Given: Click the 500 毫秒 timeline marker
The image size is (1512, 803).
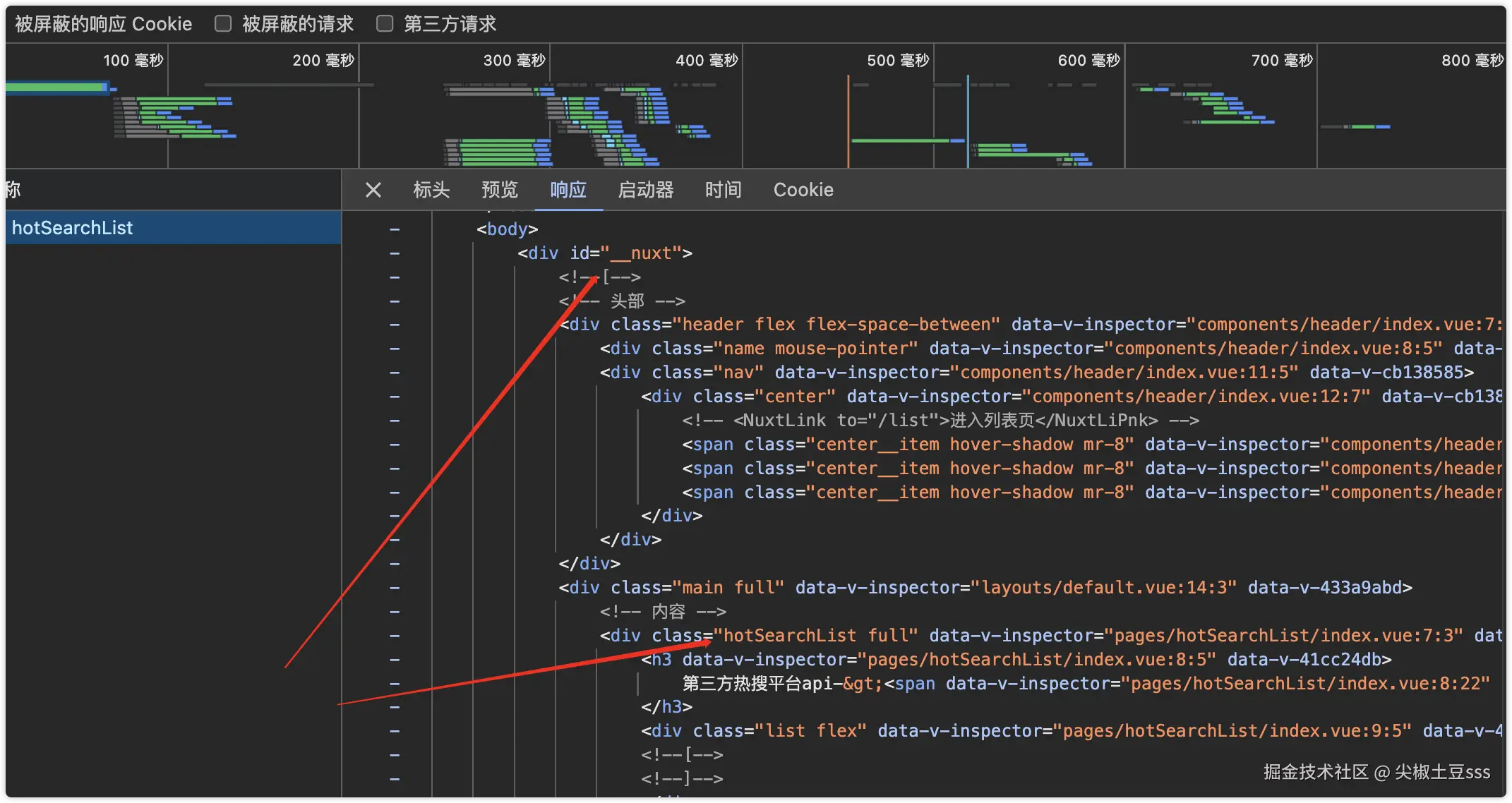Looking at the screenshot, I should (x=897, y=61).
